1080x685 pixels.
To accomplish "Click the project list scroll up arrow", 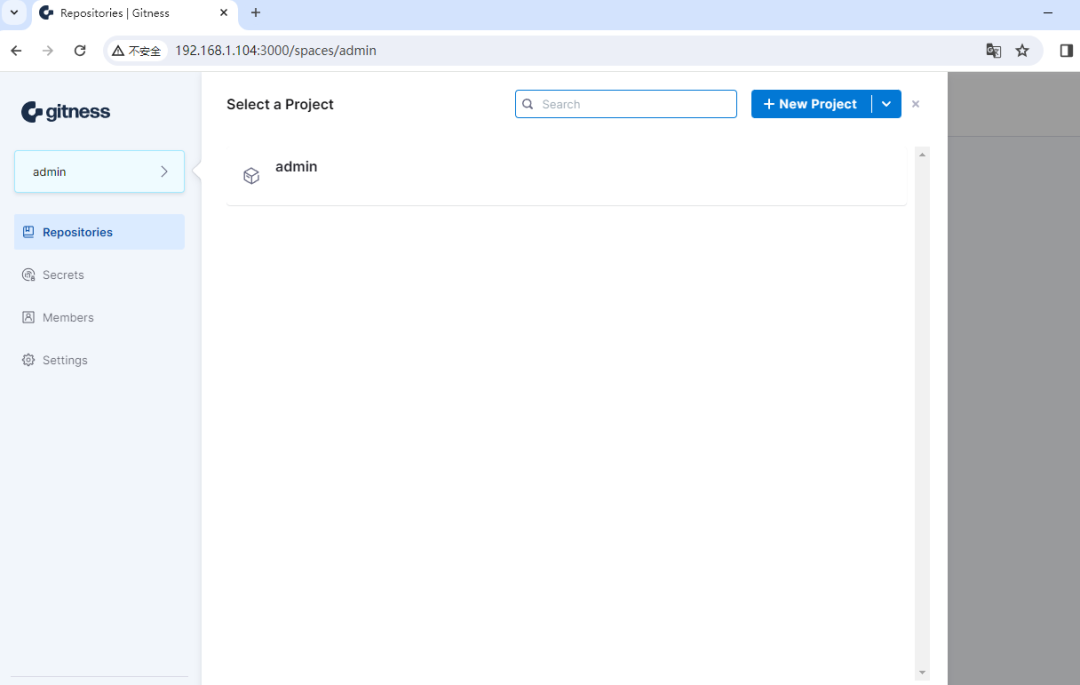I will click(x=922, y=155).
